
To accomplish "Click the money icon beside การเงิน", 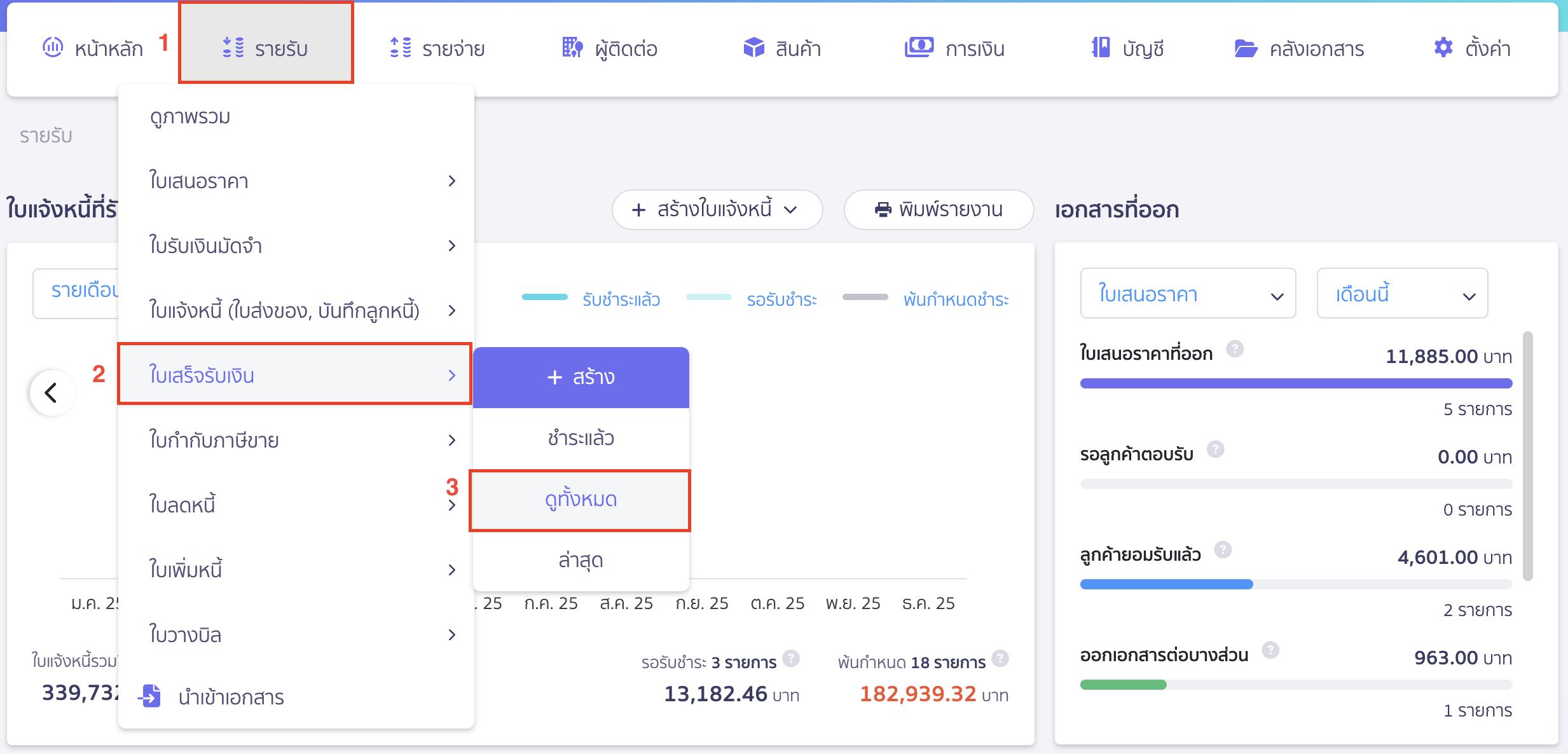I will tap(919, 47).
